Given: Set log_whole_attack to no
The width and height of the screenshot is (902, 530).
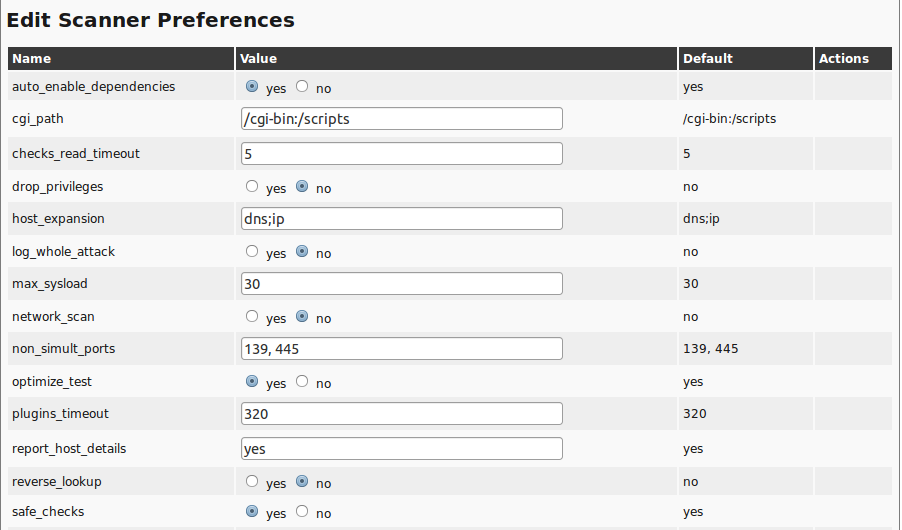Looking at the screenshot, I should pos(302,252).
